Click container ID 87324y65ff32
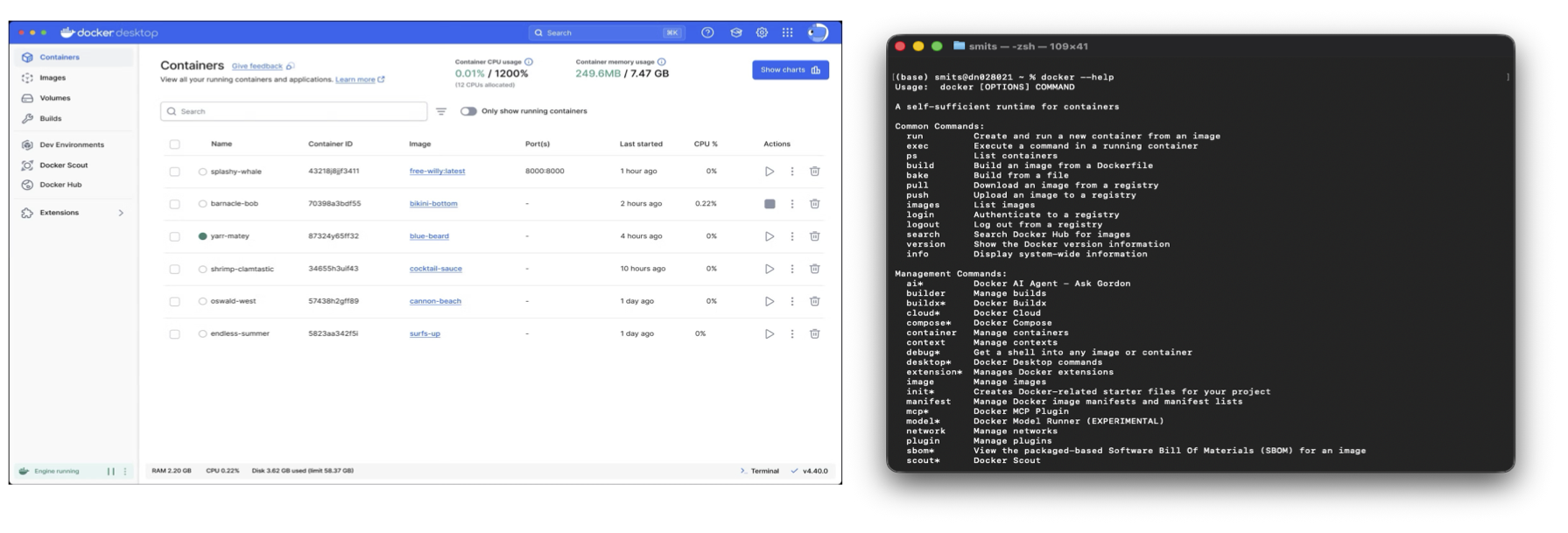Image resolution: width=1568 pixels, height=533 pixels. 334,236
